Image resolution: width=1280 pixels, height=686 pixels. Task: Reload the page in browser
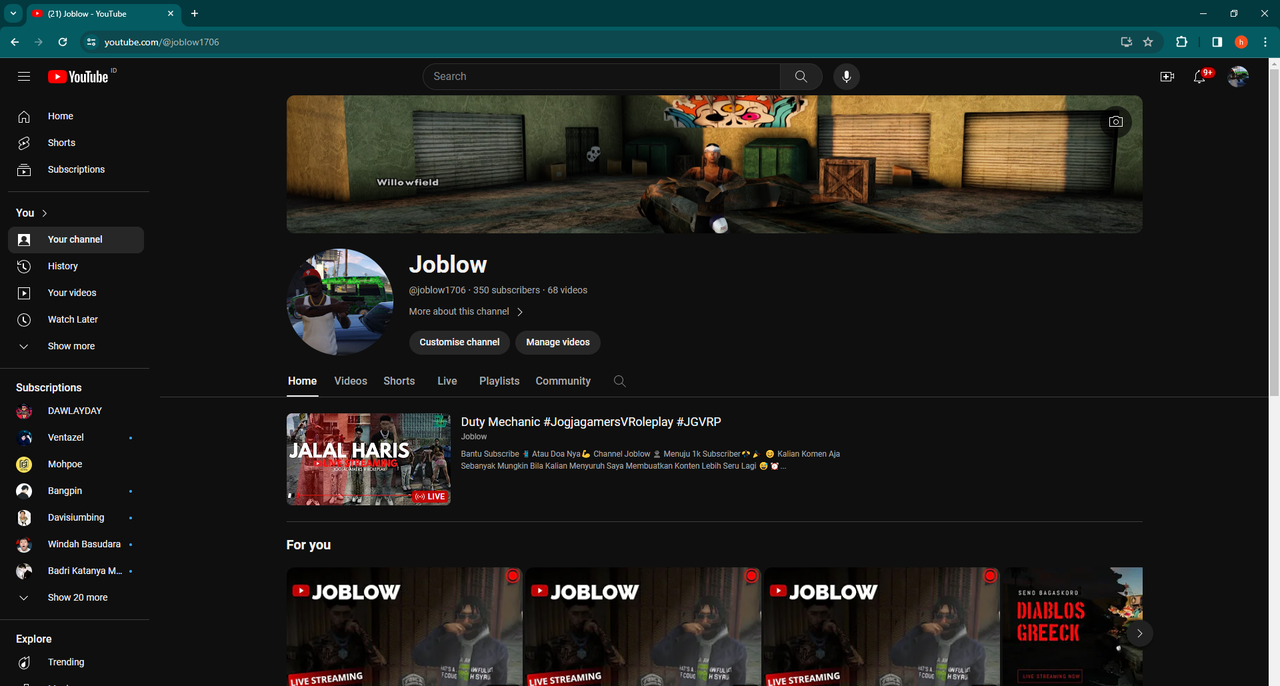point(63,42)
